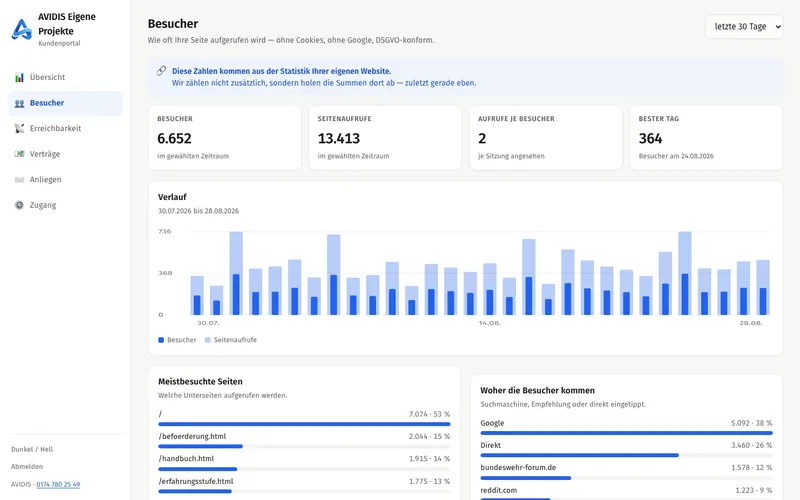Click the Google referrer row
The height and width of the screenshot is (500, 800).
coord(626,428)
